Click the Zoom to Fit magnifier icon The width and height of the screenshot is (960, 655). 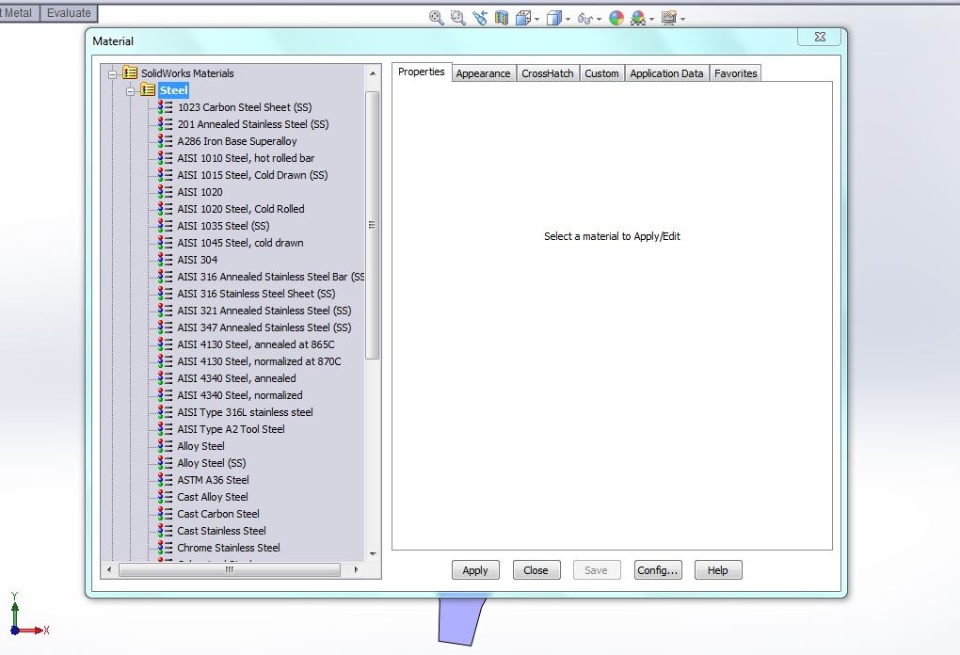[x=436, y=18]
